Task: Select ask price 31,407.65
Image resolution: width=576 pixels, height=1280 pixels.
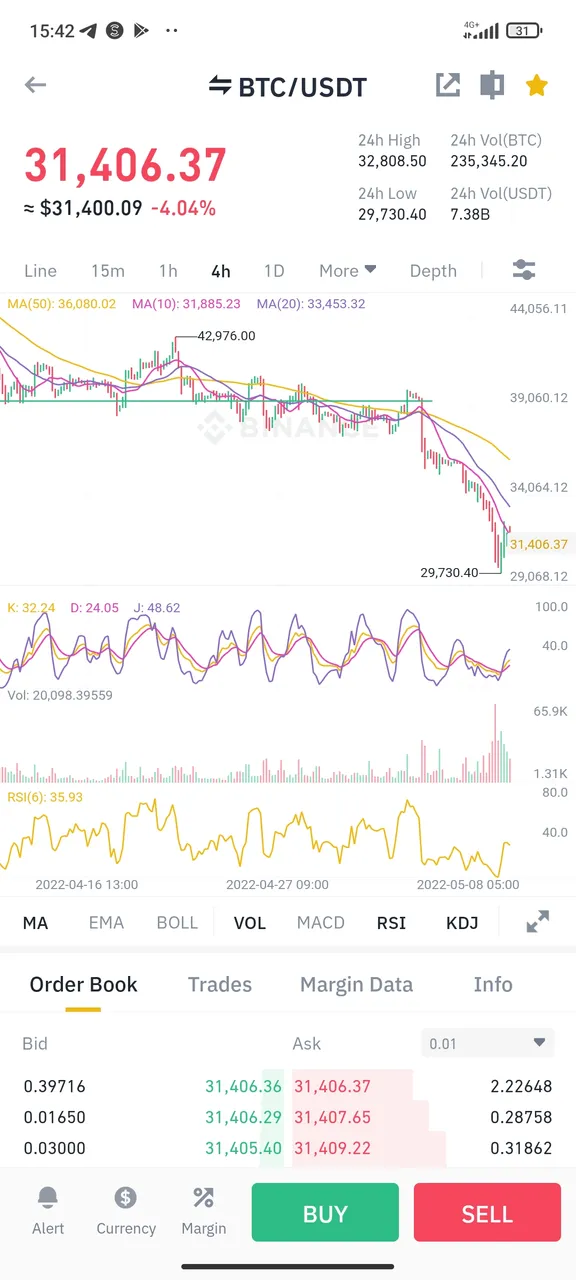Action: (x=332, y=1117)
